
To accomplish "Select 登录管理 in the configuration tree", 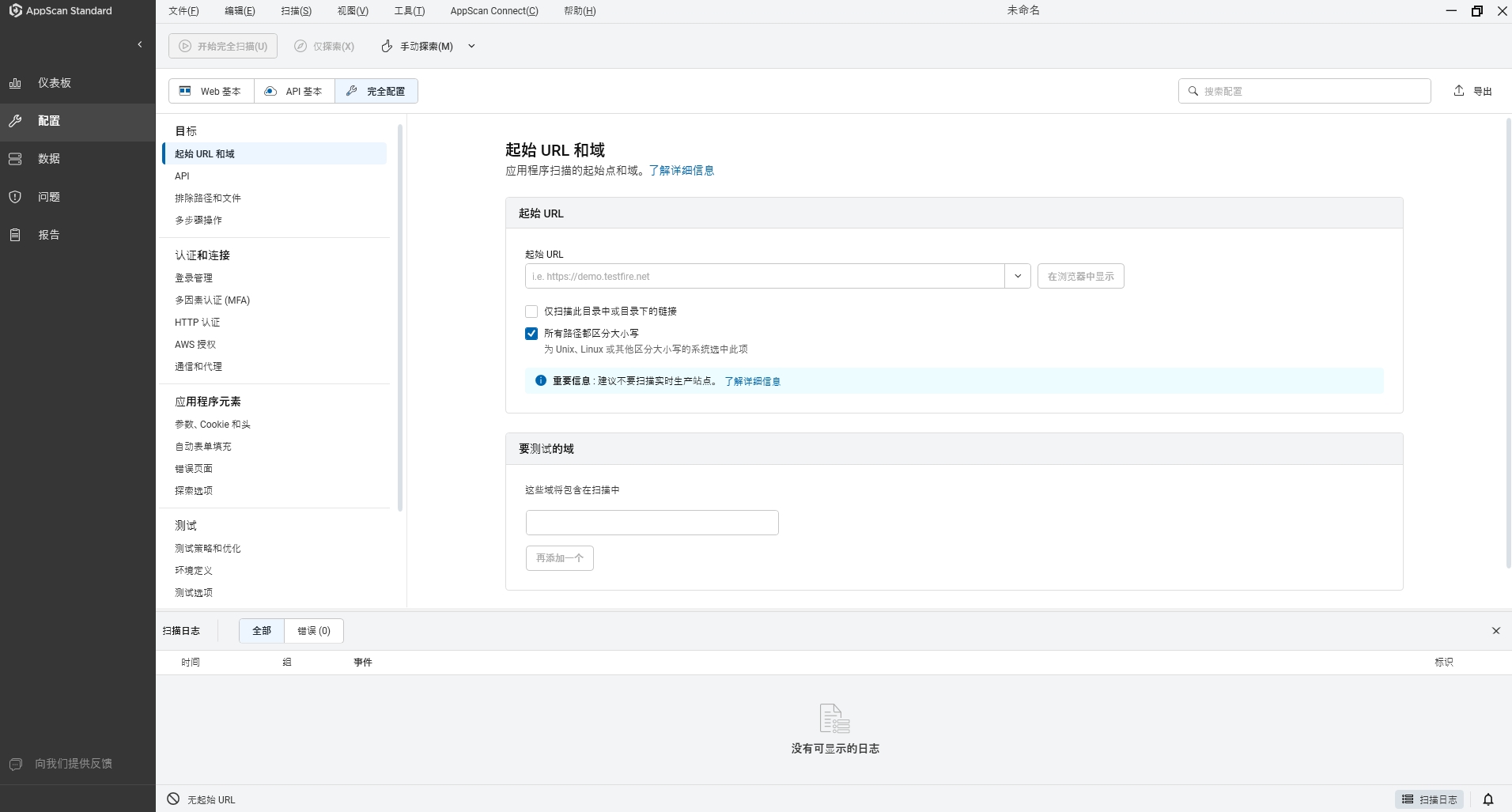I will click(194, 278).
